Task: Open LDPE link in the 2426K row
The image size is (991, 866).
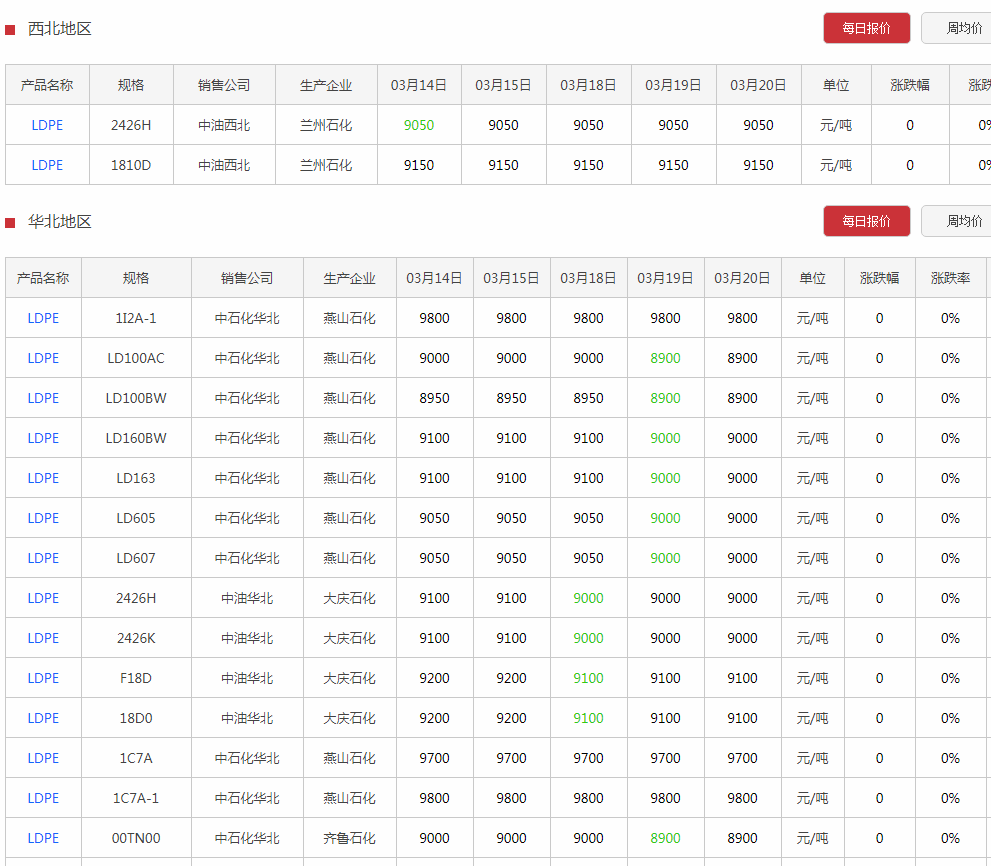Action: point(43,638)
